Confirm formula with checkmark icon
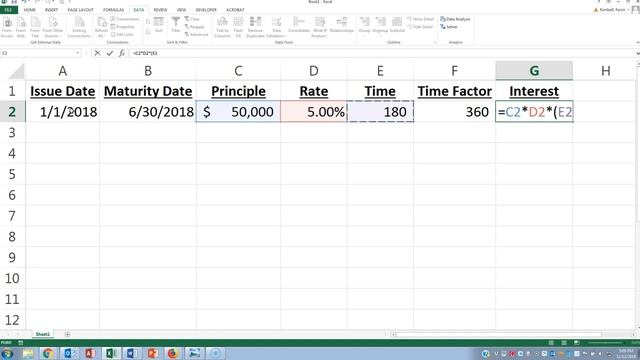 coord(109,53)
